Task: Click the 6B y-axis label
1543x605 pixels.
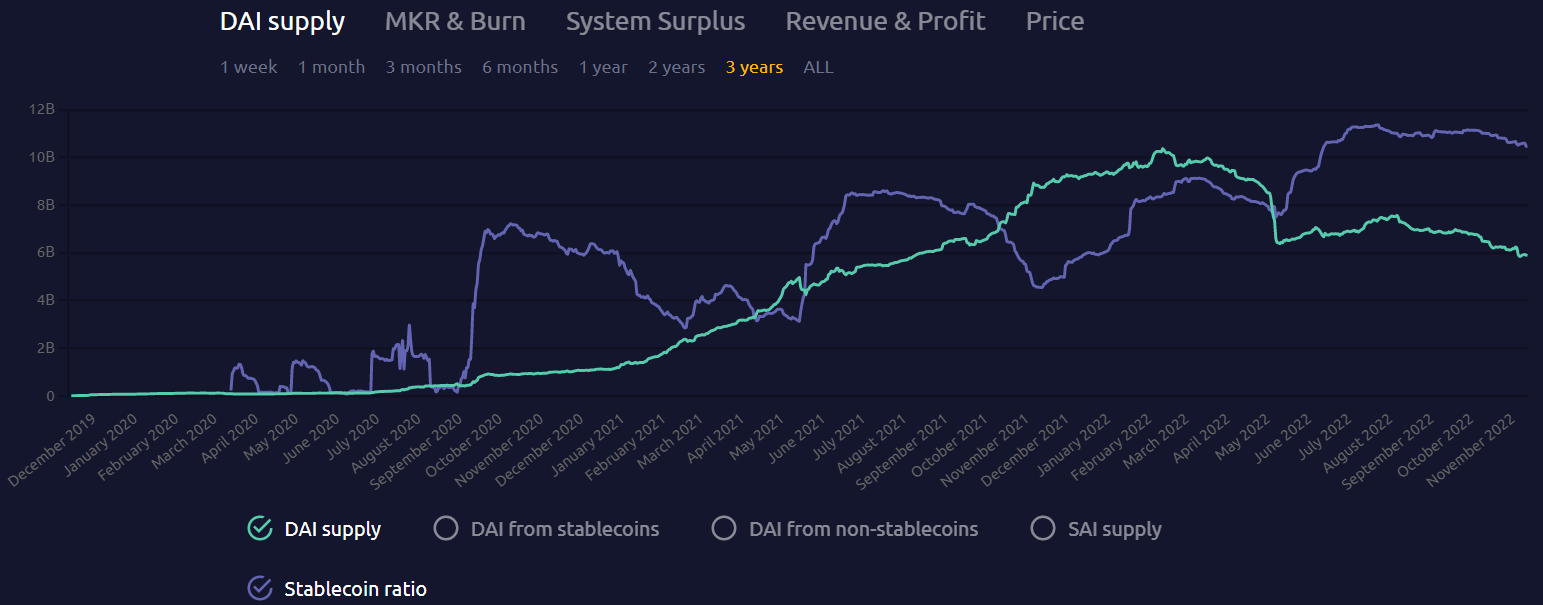Action: click(46, 253)
